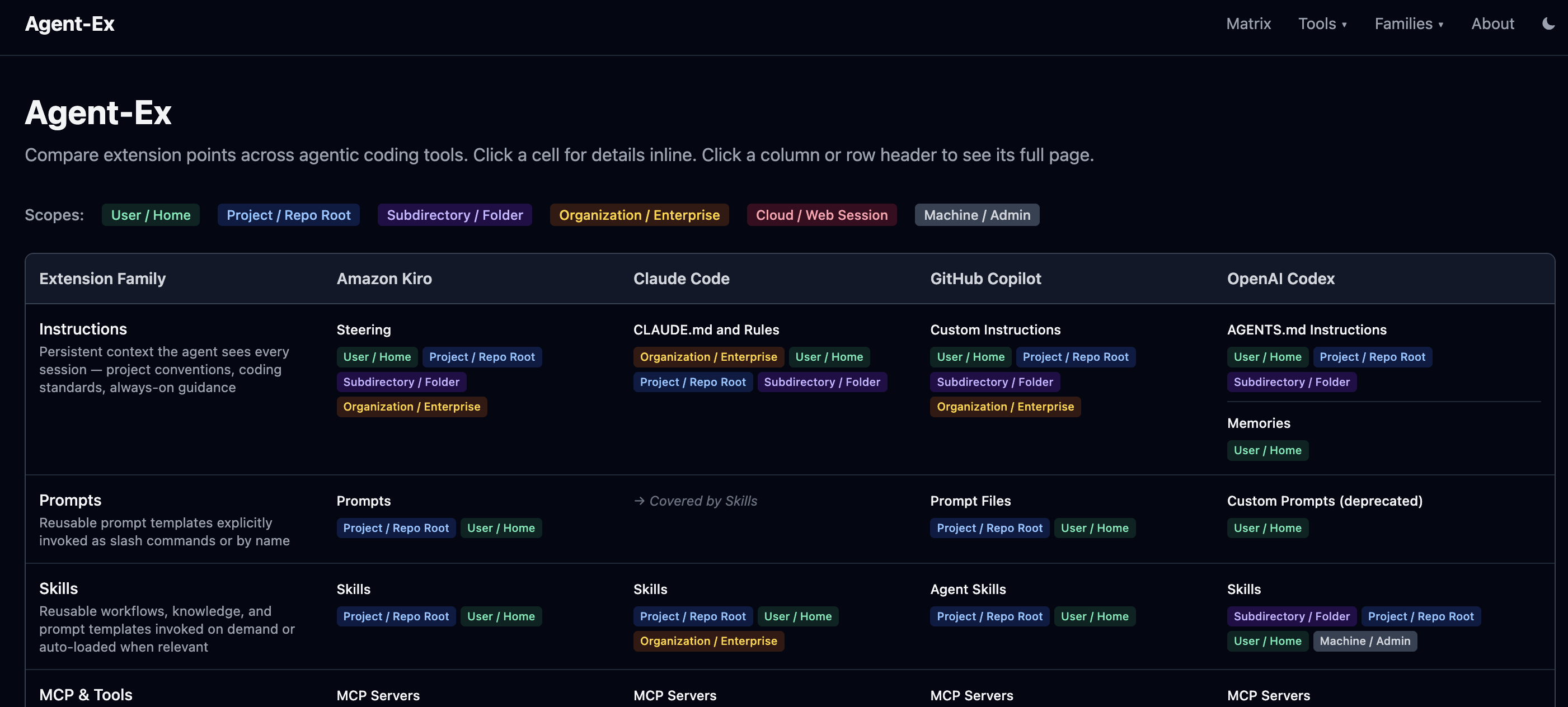This screenshot has height=707, width=1568.
Task: Click the Instructions row header
Action: pos(83,328)
